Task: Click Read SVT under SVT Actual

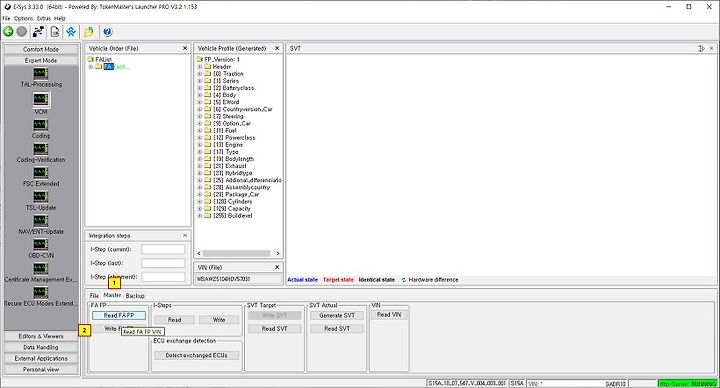Action: pos(337,329)
